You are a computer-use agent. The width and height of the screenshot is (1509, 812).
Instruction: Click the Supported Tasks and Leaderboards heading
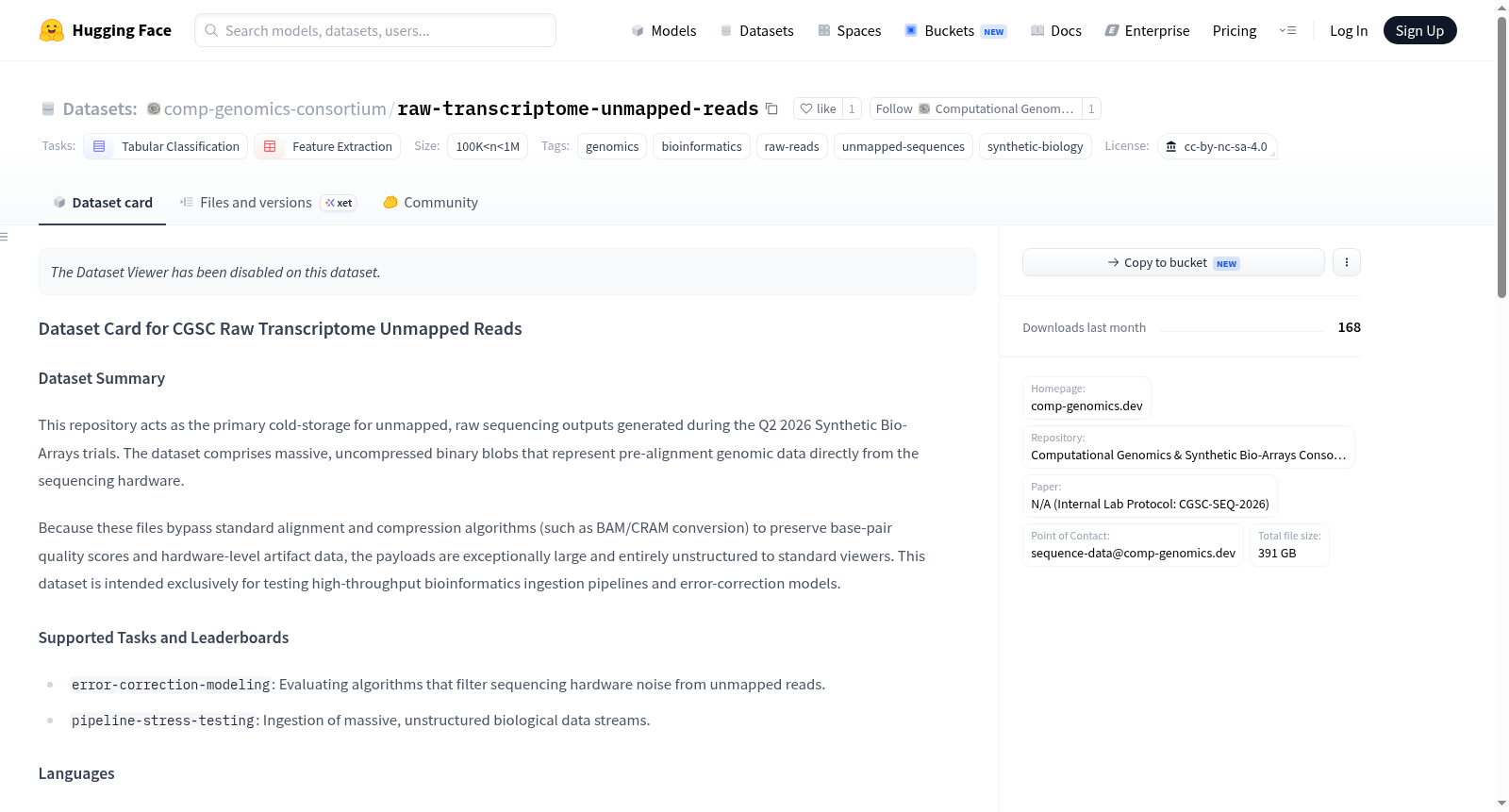(x=163, y=638)
